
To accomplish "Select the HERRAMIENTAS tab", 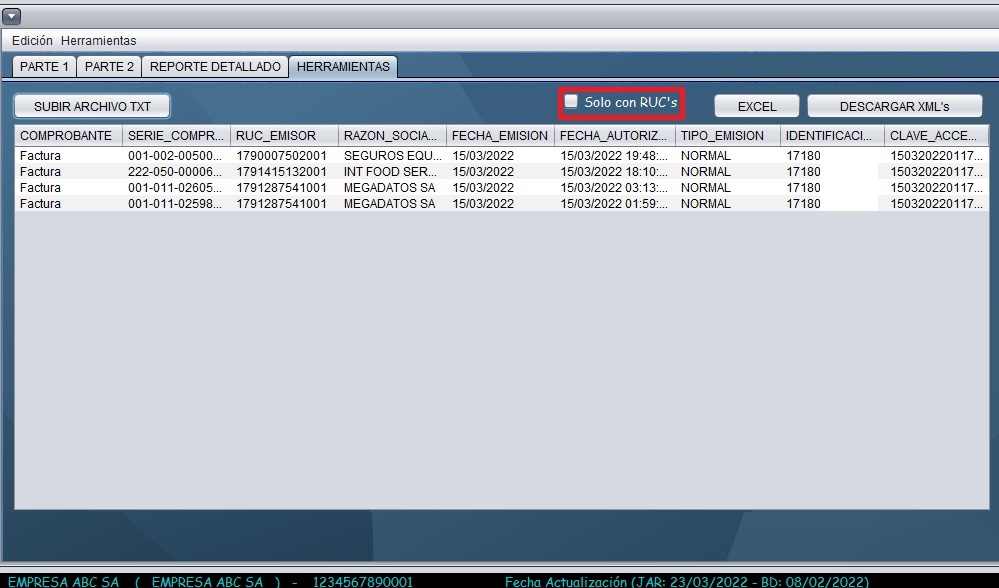I will [x=344, y=67].
